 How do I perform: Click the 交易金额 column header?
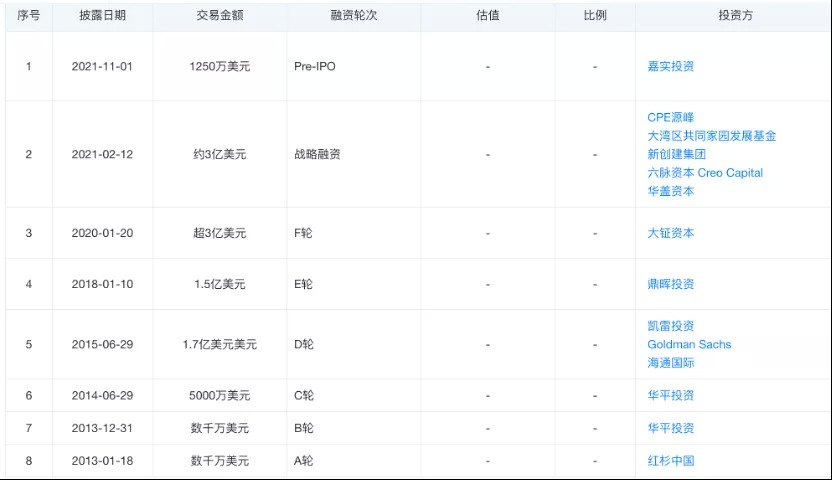[x=220, y=15]
